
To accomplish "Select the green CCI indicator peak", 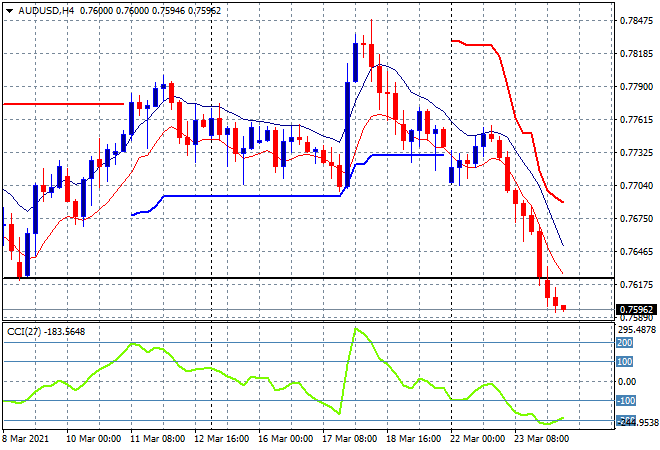I will (354, 328).
